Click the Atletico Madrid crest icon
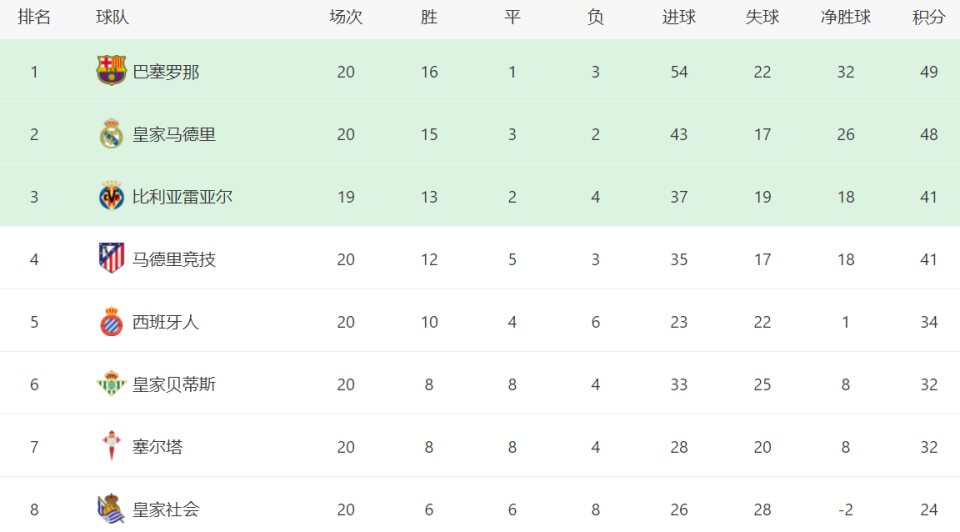The image size is (960, 532). click(111, 258)
